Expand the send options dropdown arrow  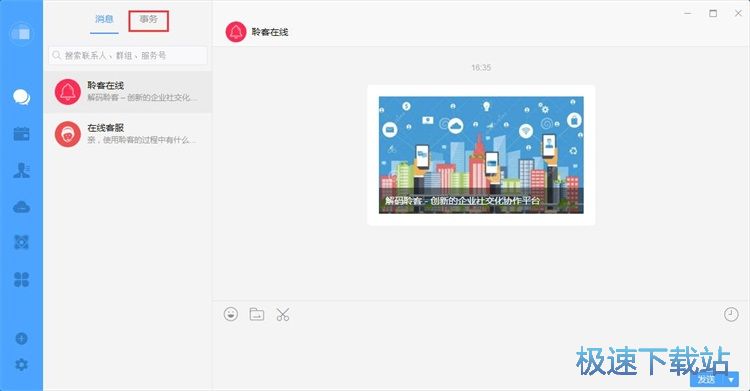tap(731, 380)
